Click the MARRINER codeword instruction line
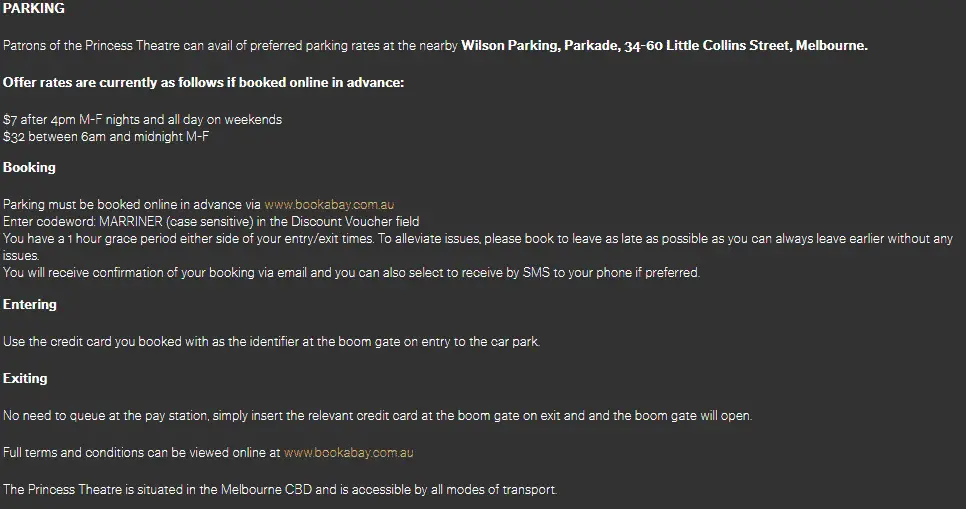 pyautogui.click(x=211, y=222)
